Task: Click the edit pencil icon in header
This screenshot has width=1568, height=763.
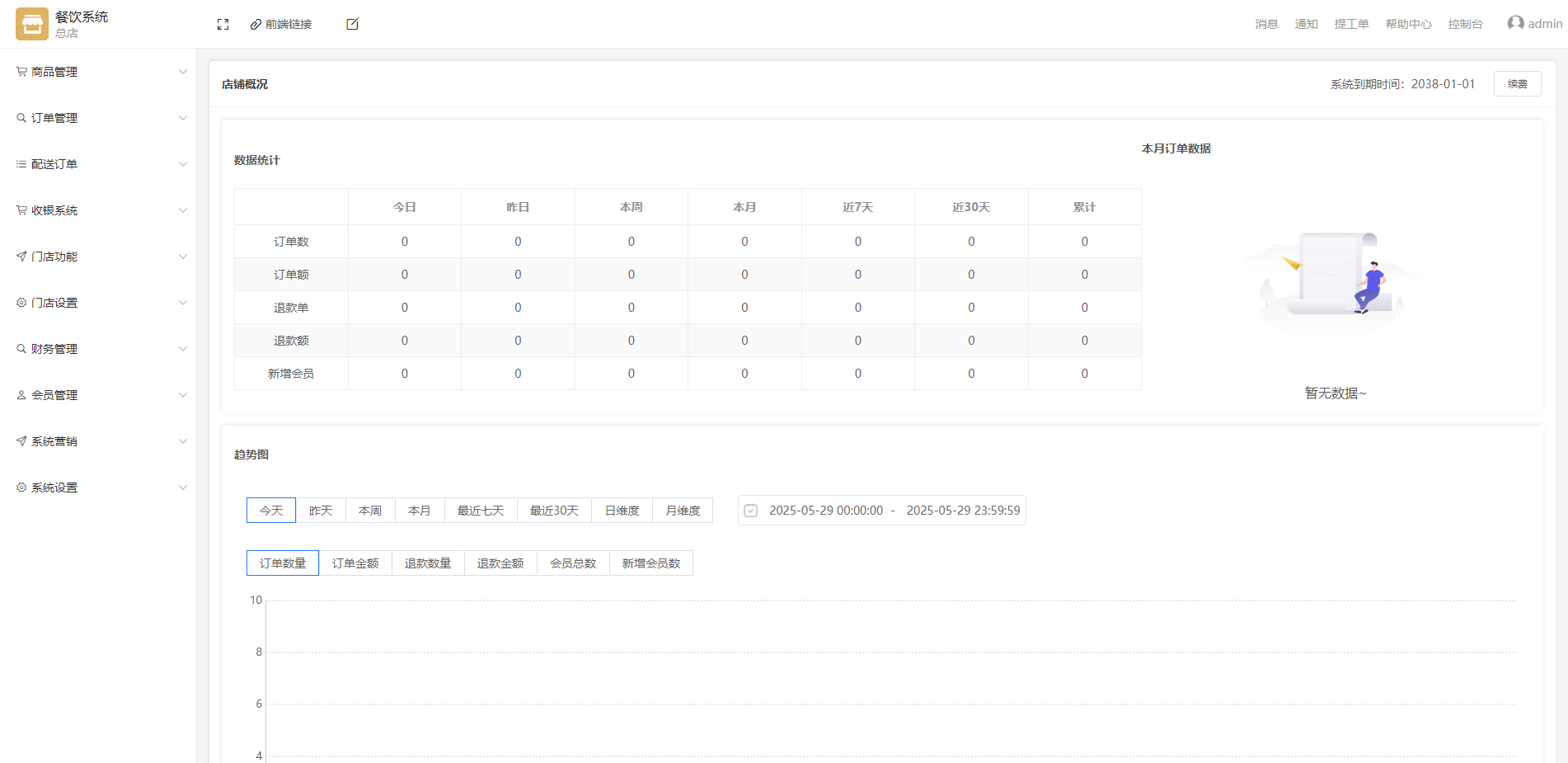Action: coord(352,25)
